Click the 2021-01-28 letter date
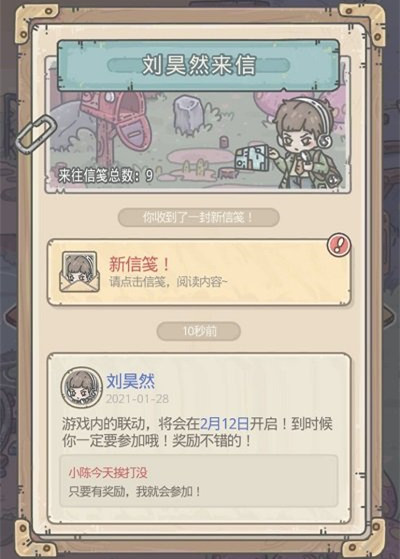The height and width of the screenshot is (559, 400). [x=137, y=399]
